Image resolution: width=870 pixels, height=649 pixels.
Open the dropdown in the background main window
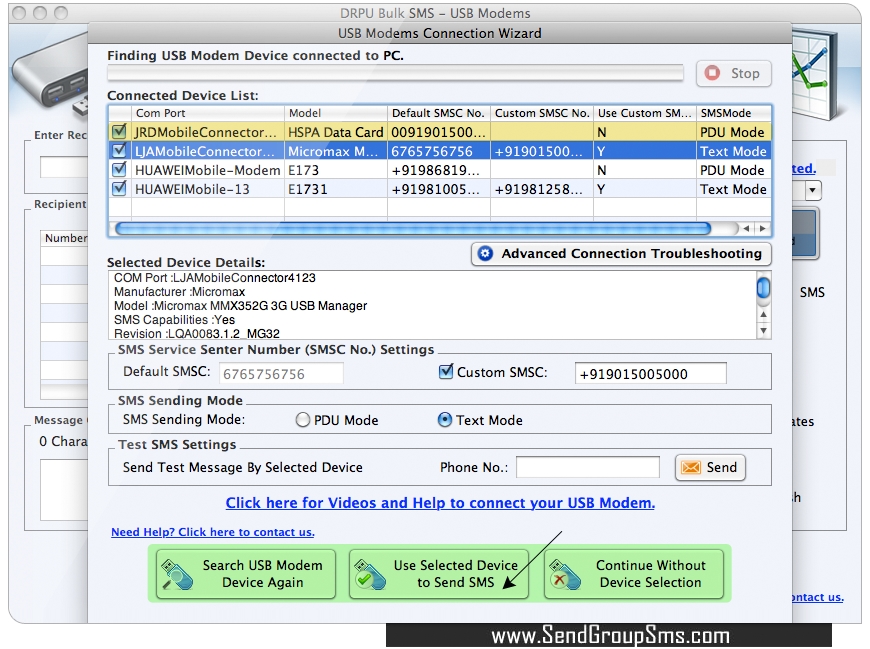click(813, 191)
